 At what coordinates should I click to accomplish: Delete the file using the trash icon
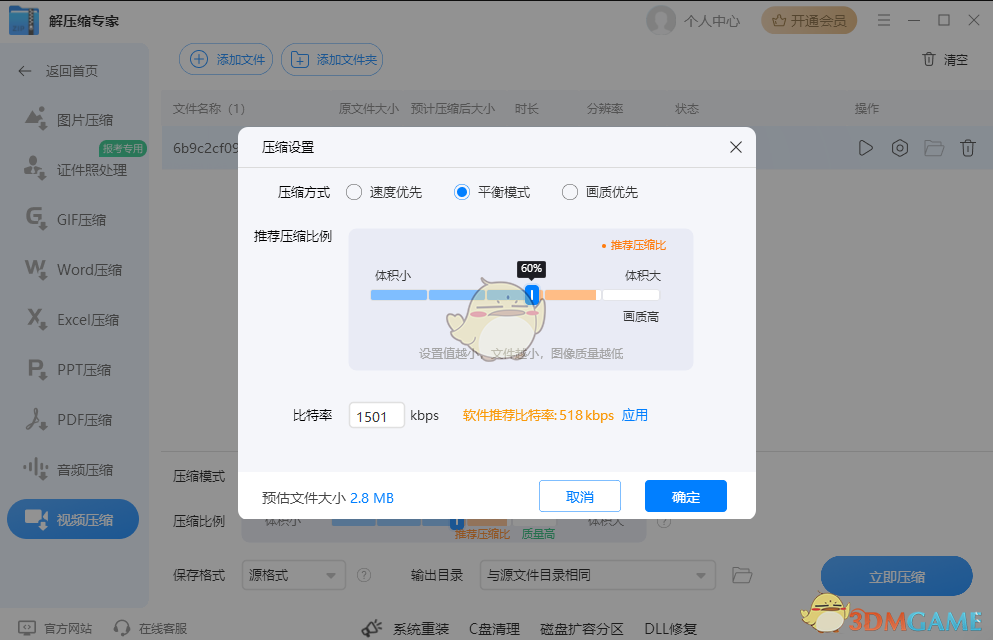pos(967,147)
